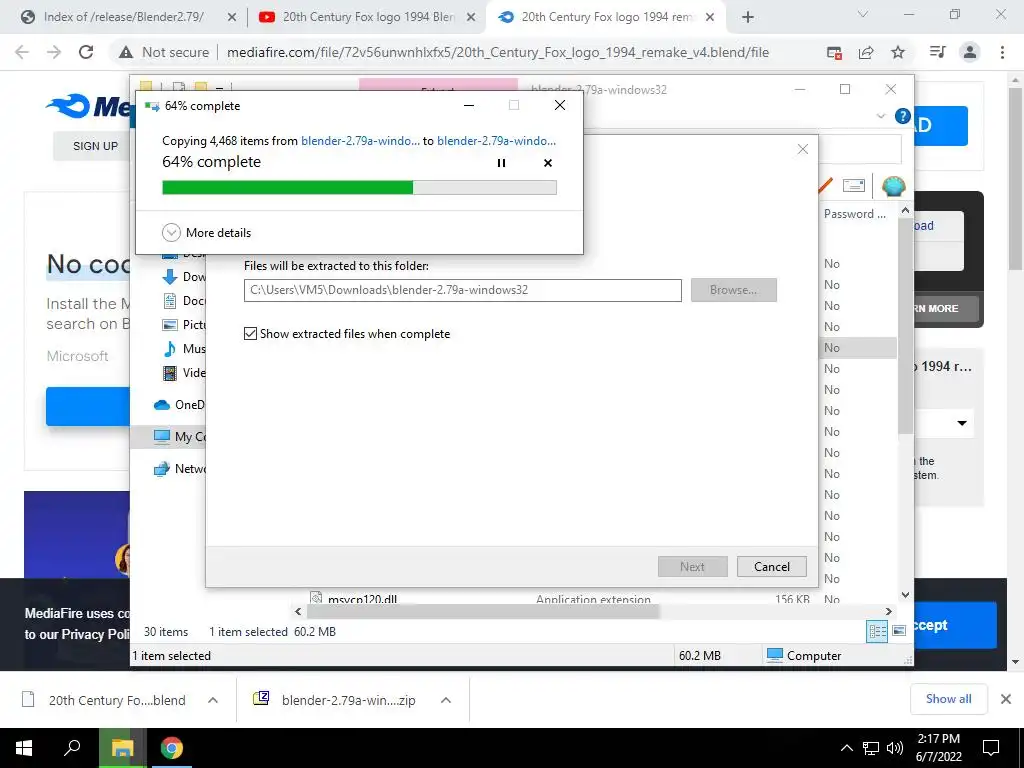The image size is (1024, 768).
Task: Click the shell icon in Explorer ribbon
Action: 893,186
